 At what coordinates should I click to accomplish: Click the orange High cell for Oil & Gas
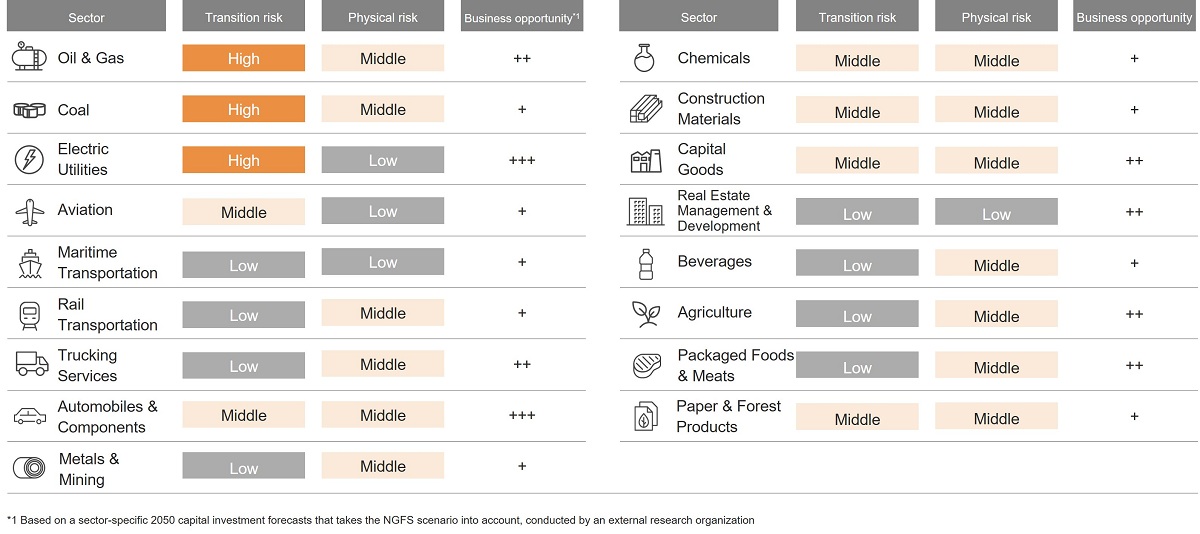pyautogui.click(x=243, y=58)
